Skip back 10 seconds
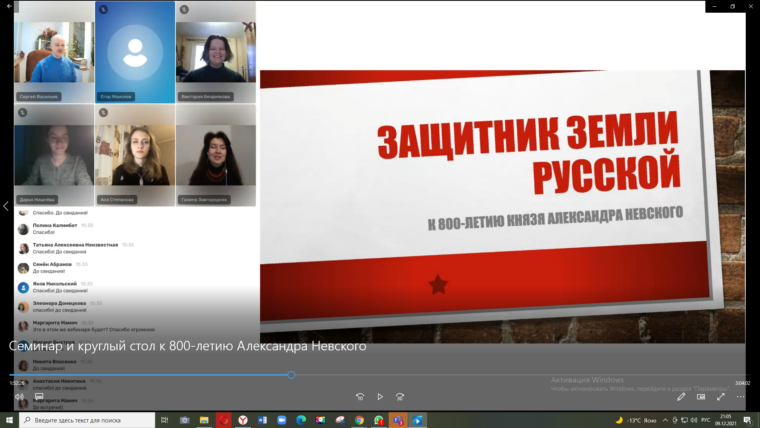This screenshot has height=428, width=760. point(360,397)
